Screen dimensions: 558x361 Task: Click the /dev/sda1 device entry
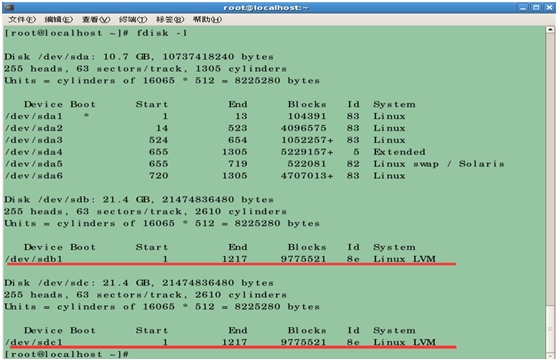click(34, 116)
